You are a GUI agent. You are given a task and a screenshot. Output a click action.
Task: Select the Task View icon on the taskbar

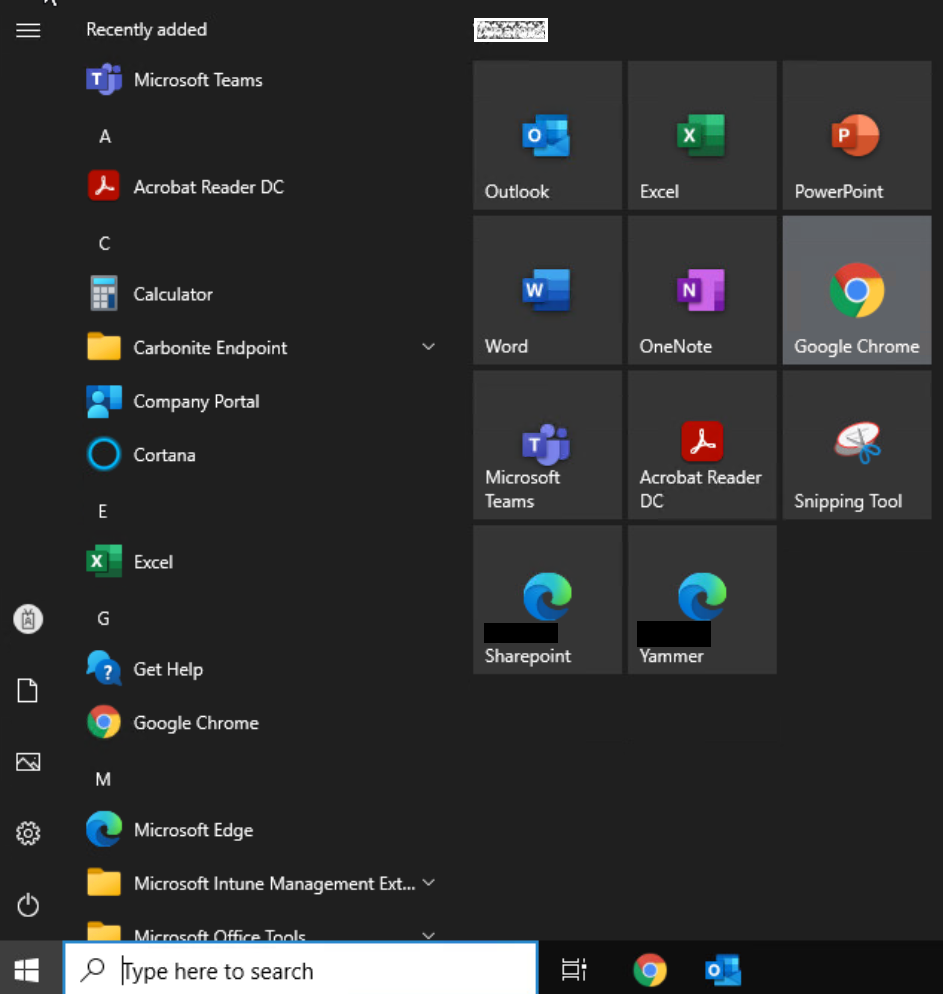click(x=573, y=969)
